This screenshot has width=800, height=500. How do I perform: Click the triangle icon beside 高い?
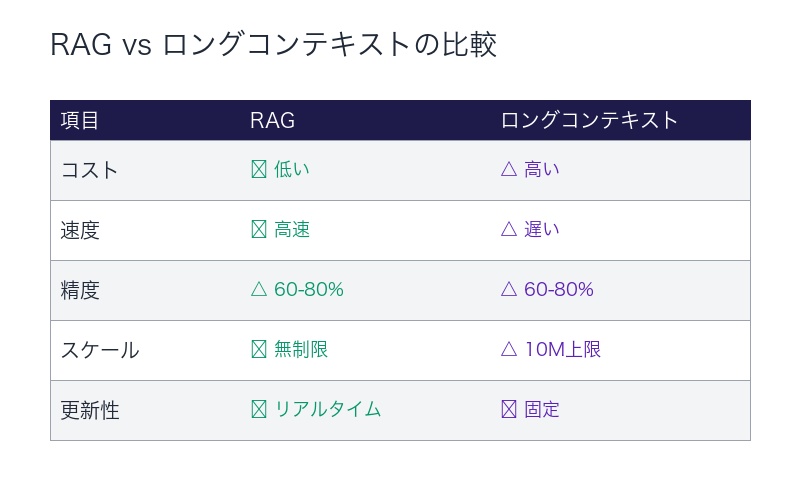point(509,170)
